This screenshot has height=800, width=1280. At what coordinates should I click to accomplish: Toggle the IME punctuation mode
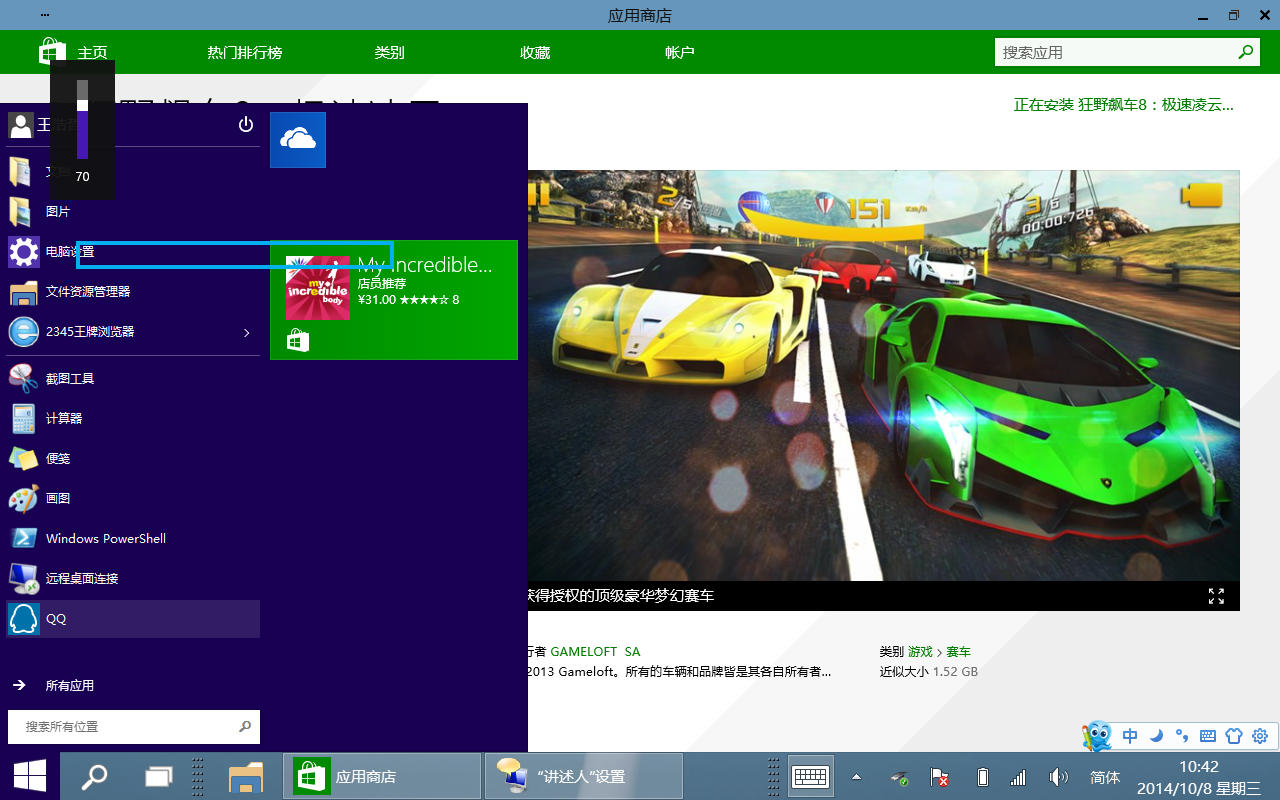tap(1182, 736)
